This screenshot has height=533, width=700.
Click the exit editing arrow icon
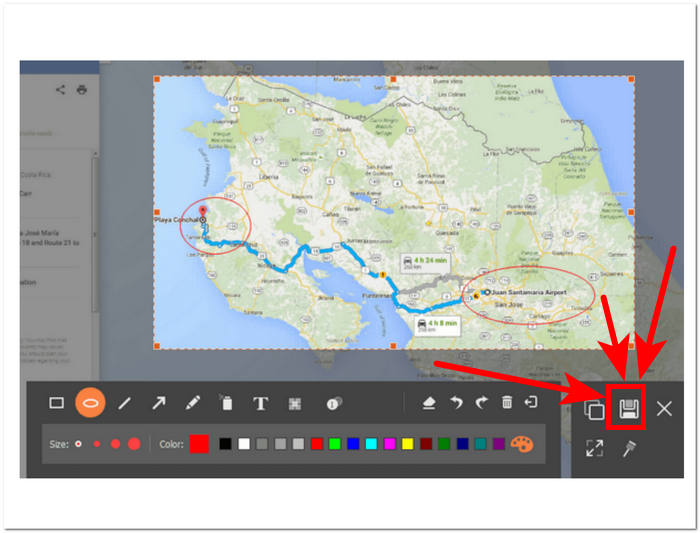point(531,402)
